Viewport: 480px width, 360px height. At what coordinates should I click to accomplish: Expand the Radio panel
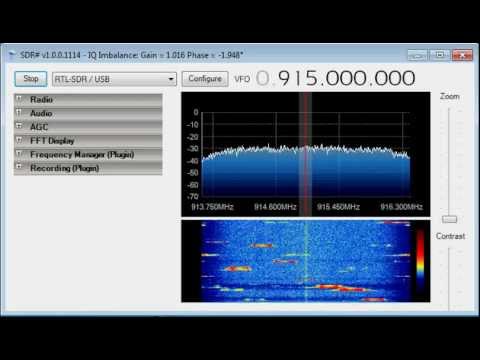click(88, 99)
